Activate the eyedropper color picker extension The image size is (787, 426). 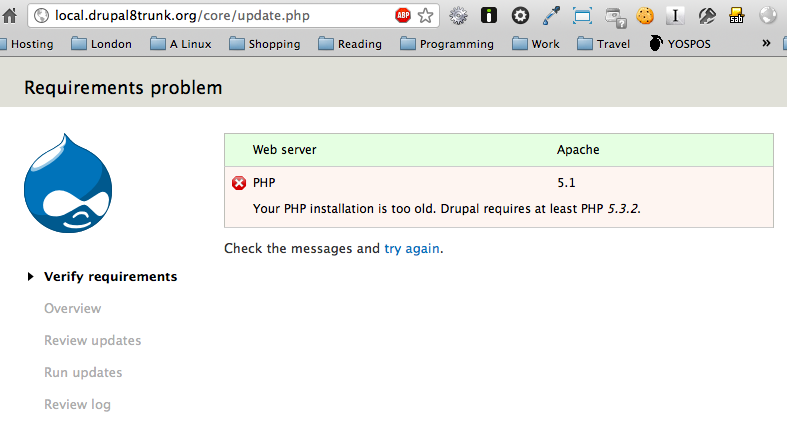[551, 16]
